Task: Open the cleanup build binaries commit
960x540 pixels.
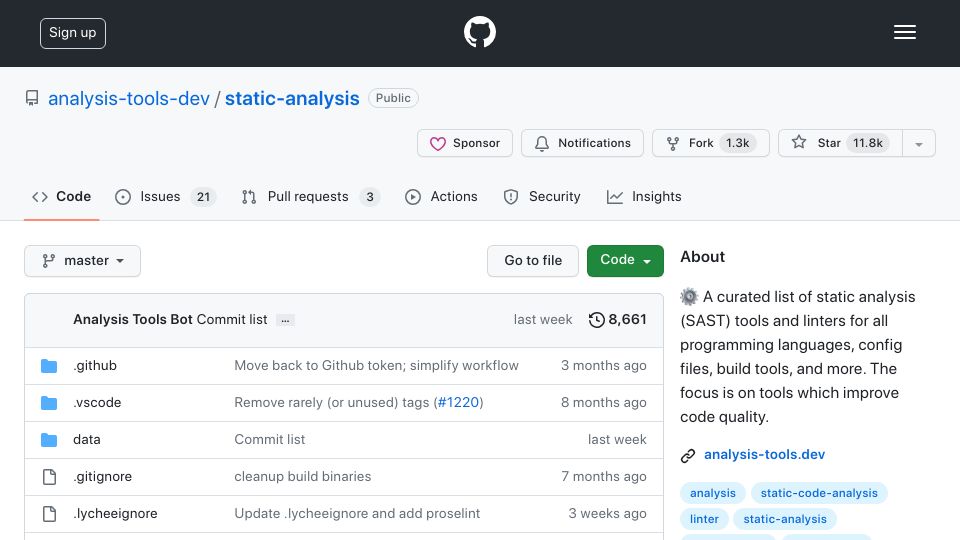Action: [x=302, y=476]
